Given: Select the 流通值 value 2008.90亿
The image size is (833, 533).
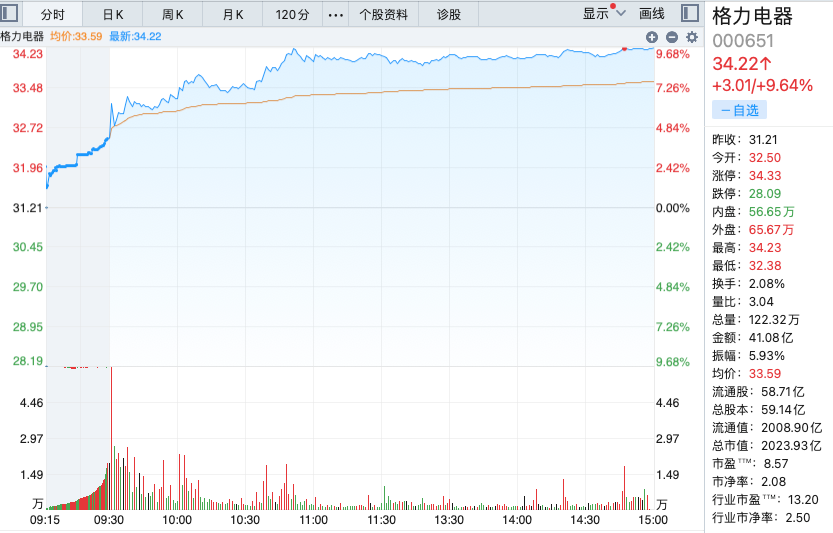Looking at the screenshot, I should click(791, 428).
